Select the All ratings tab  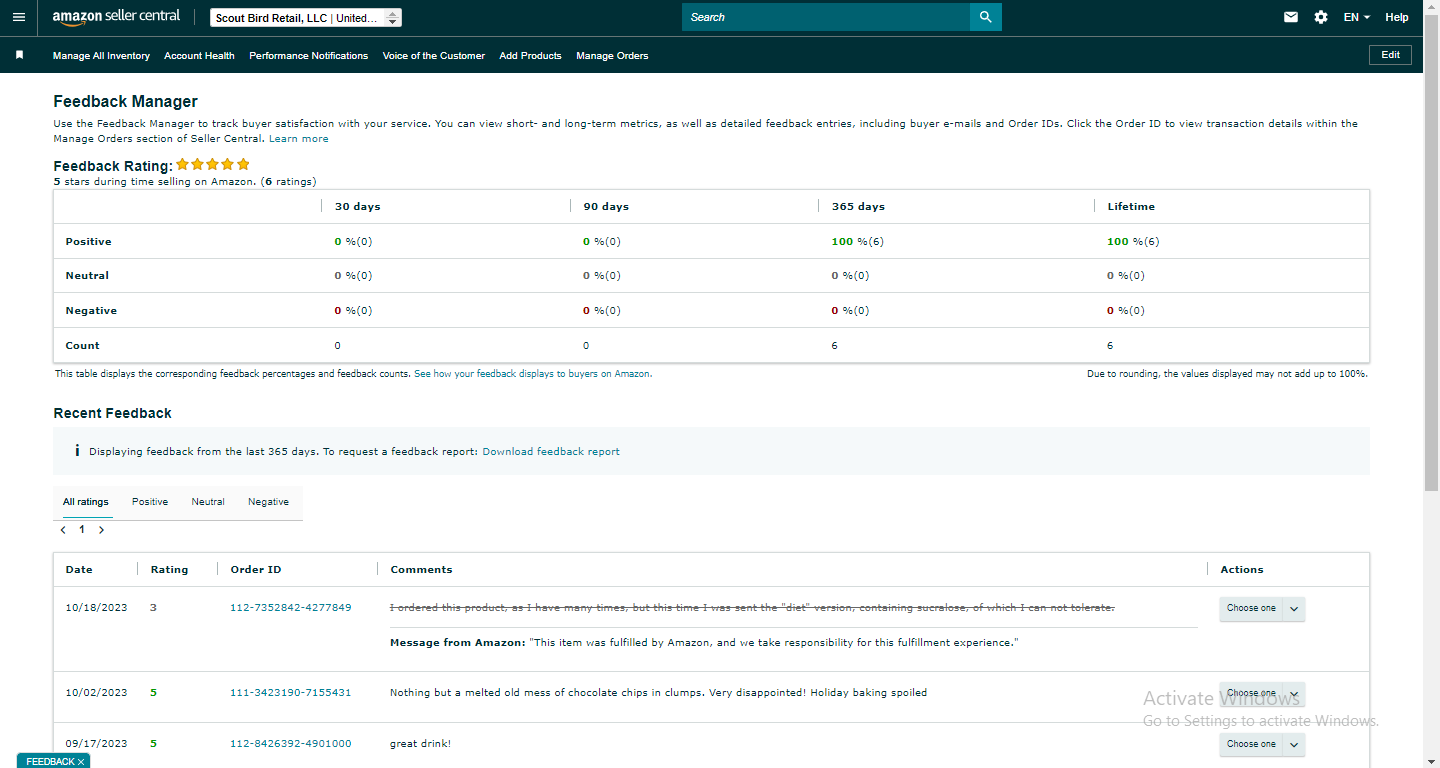[x=86, y=502]
